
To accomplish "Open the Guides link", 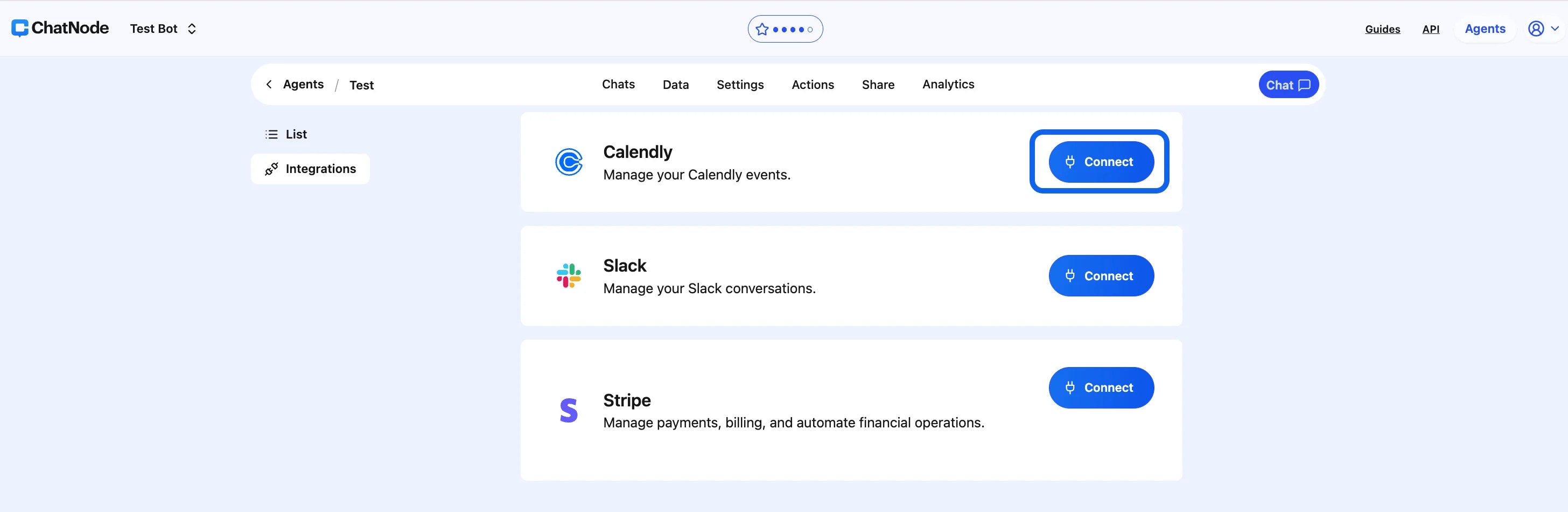I will coord(1382,29).
